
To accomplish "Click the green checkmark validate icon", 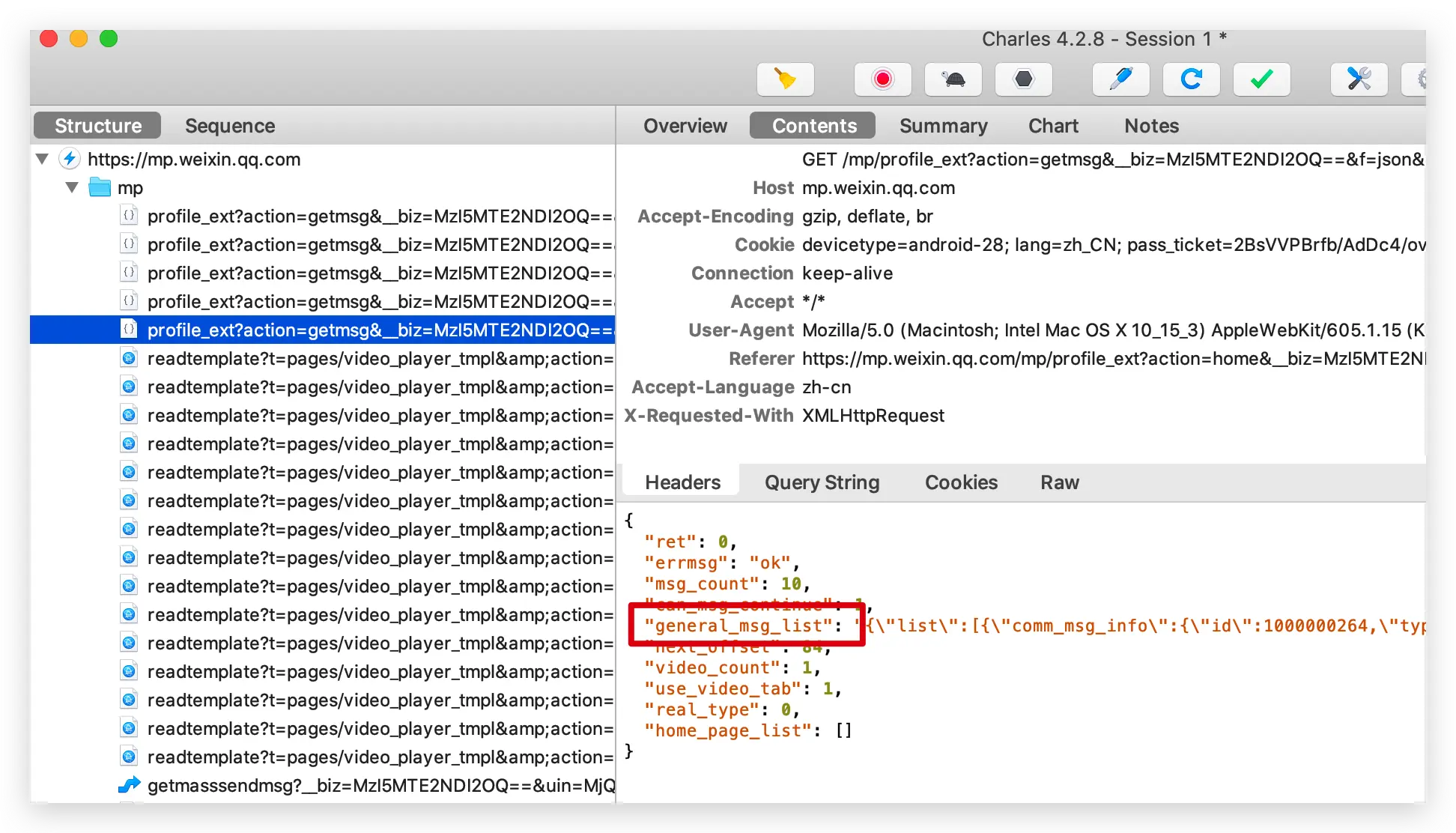I will 1261,79.
